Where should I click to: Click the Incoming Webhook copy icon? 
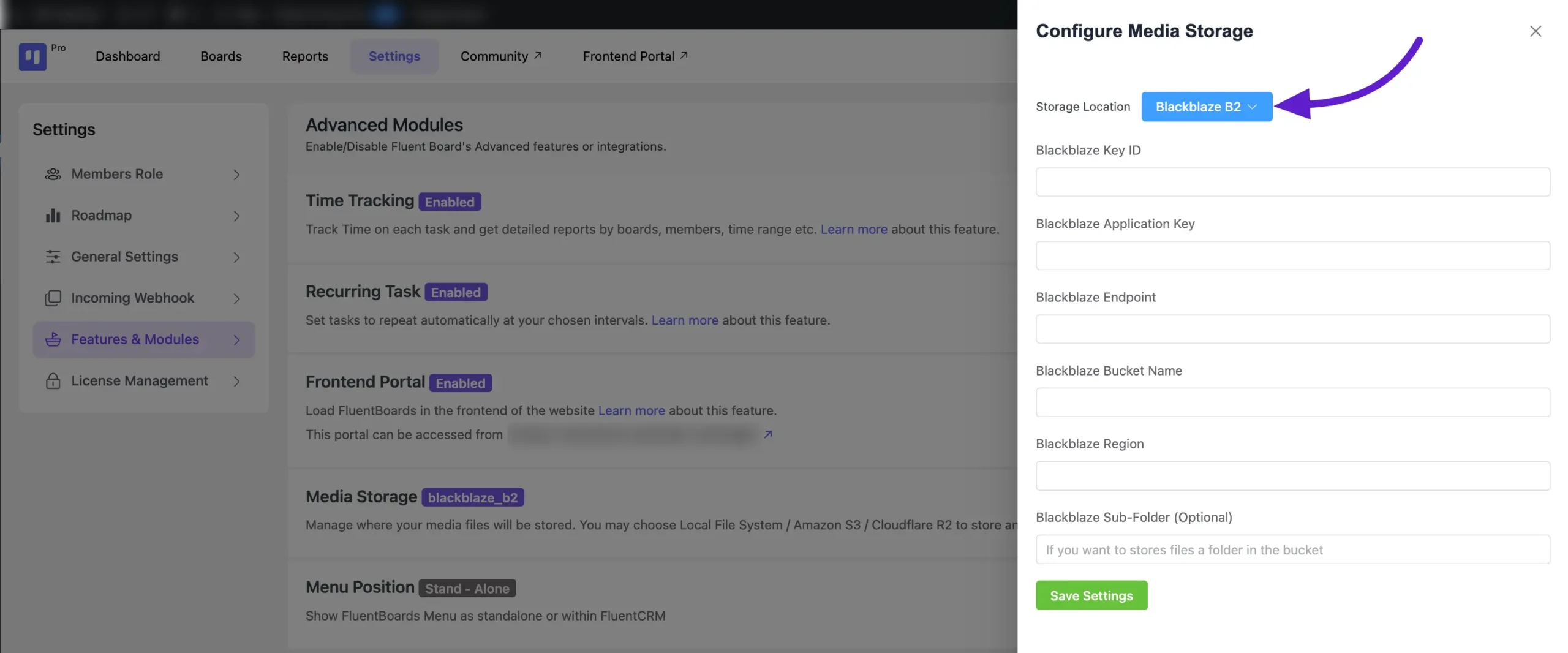(53, 298)
